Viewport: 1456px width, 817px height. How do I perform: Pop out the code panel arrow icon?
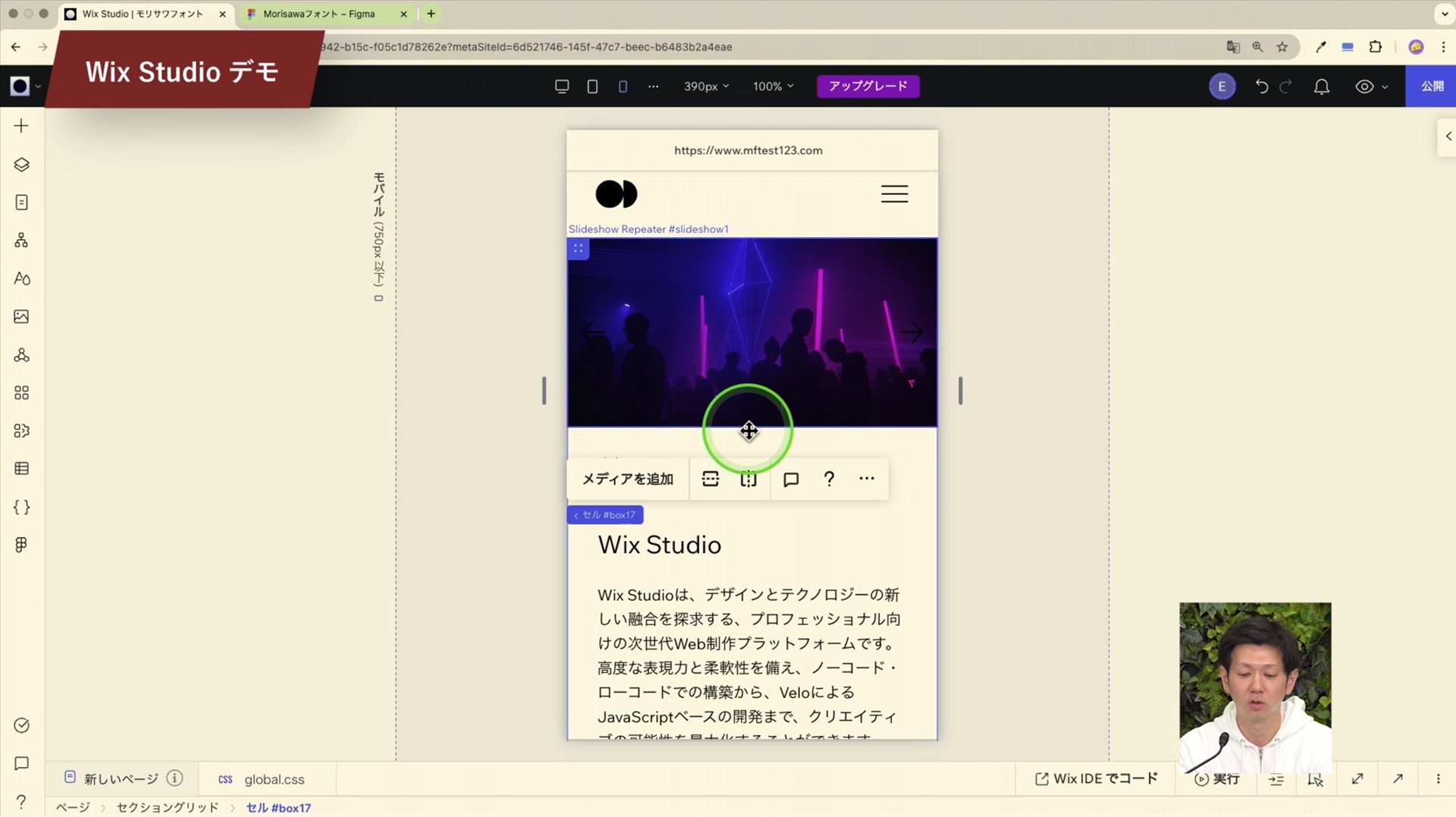pyautogui.click(x=1398, y=779)
